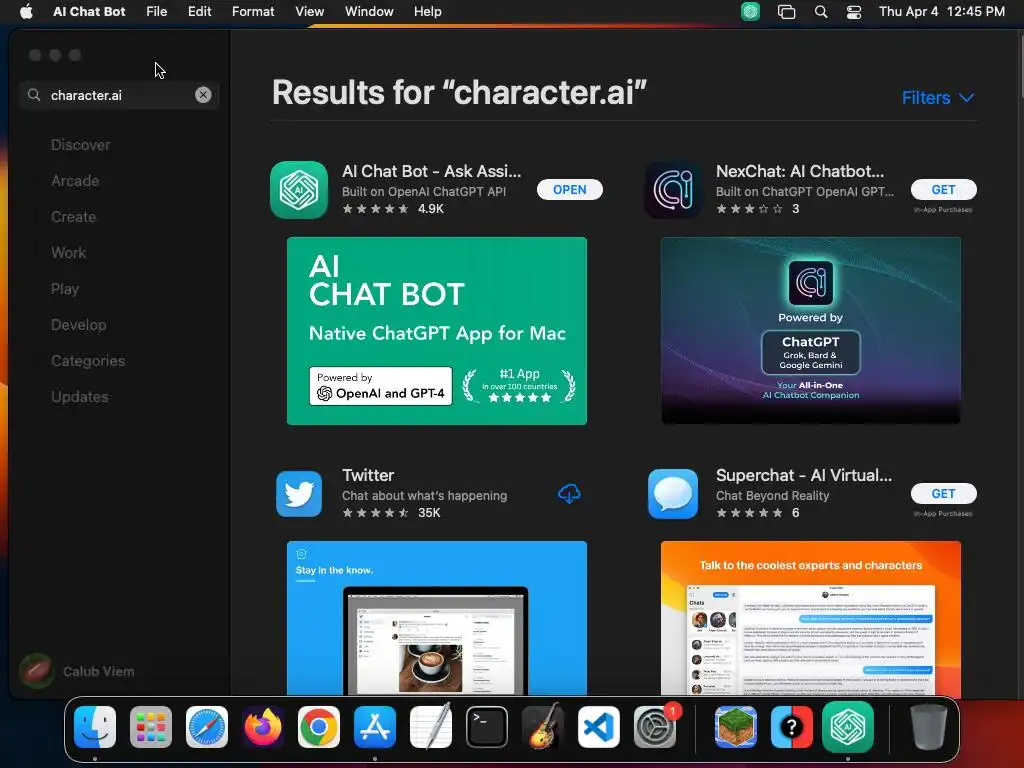Open the NexChat app icon in results

tap(673, 190)
